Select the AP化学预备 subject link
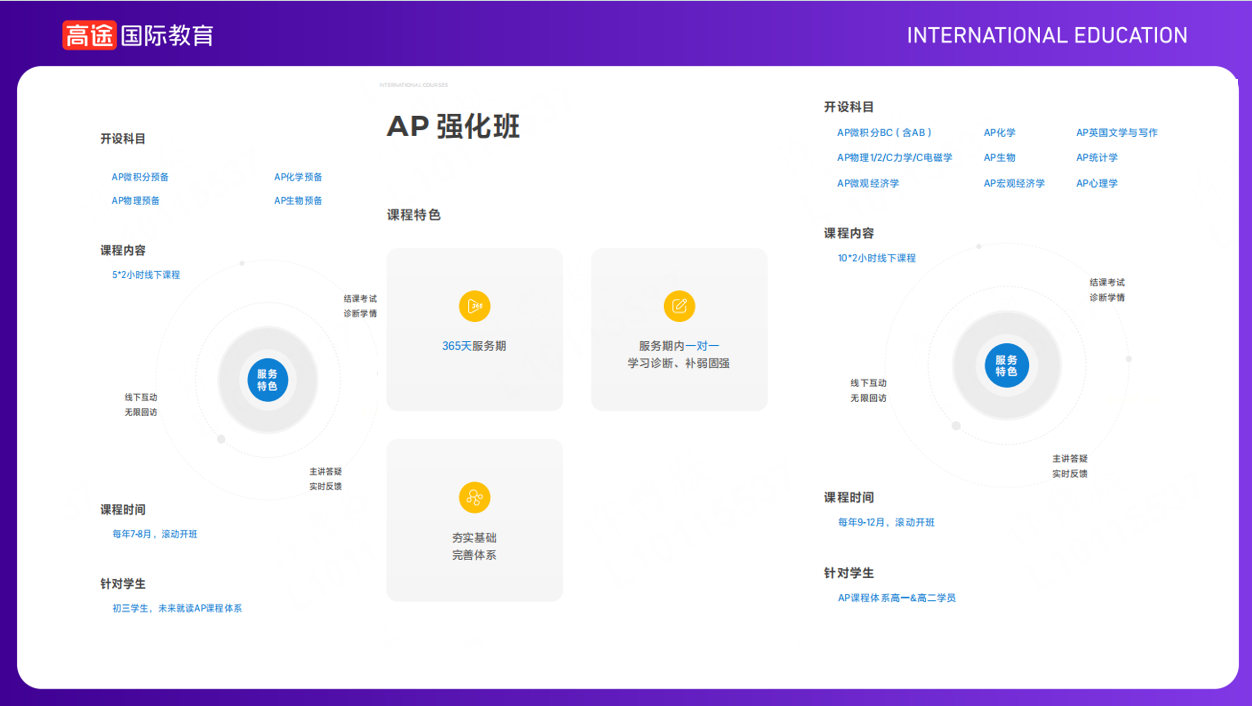 (x=298, y=177)
